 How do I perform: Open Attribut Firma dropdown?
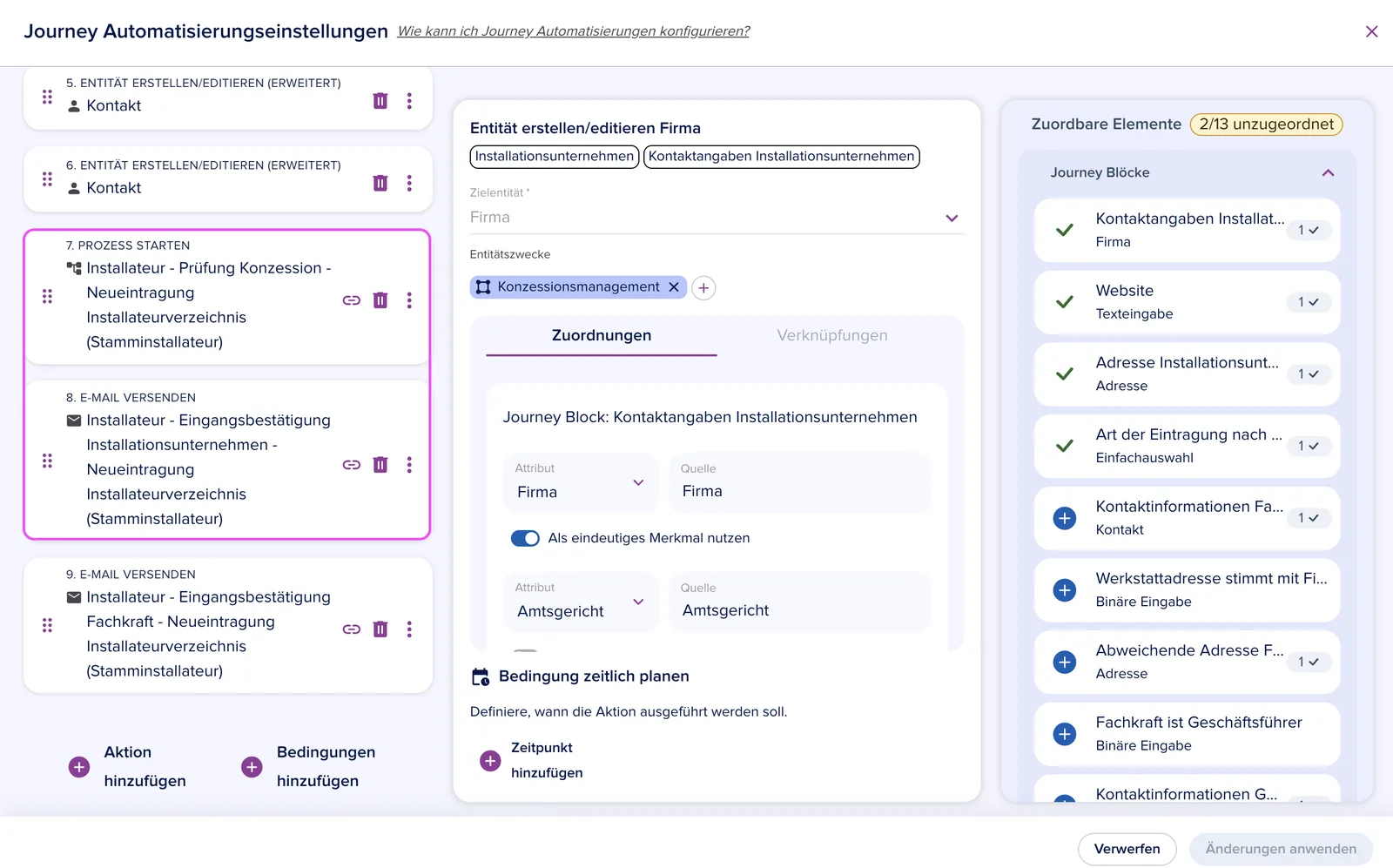coord(581,482)
